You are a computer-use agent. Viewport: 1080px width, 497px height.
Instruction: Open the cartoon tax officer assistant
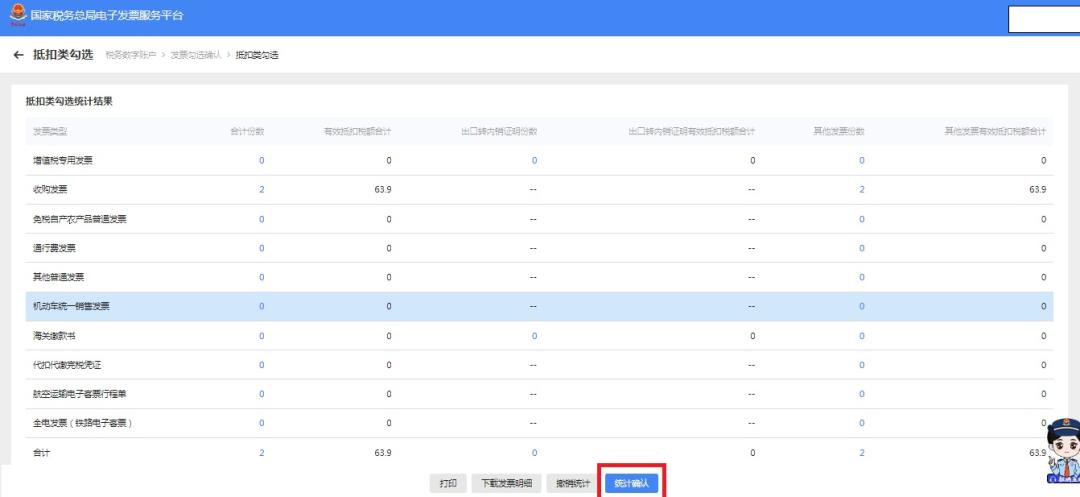pyautogui.click(x=1063, y=456)
